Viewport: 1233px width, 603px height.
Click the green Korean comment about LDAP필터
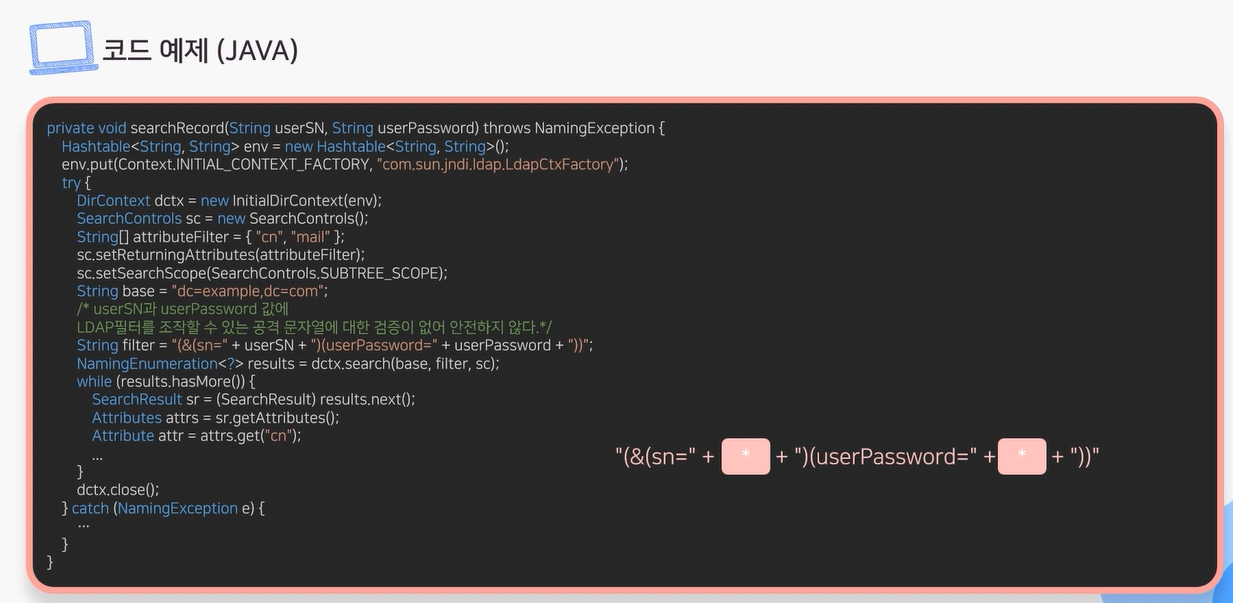tap(314, 327)
